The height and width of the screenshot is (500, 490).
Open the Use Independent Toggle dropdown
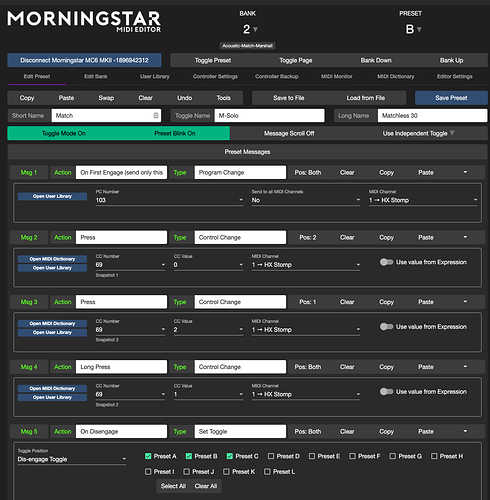(418, 133)
